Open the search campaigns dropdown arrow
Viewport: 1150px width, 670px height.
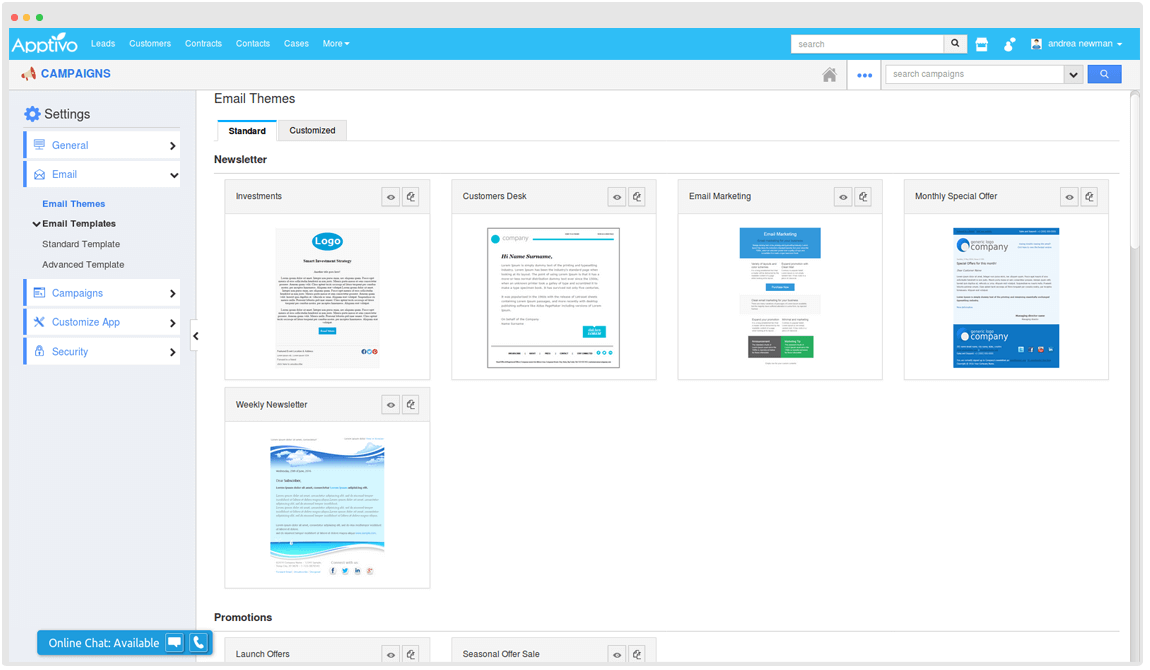[x=1073, y=74]
